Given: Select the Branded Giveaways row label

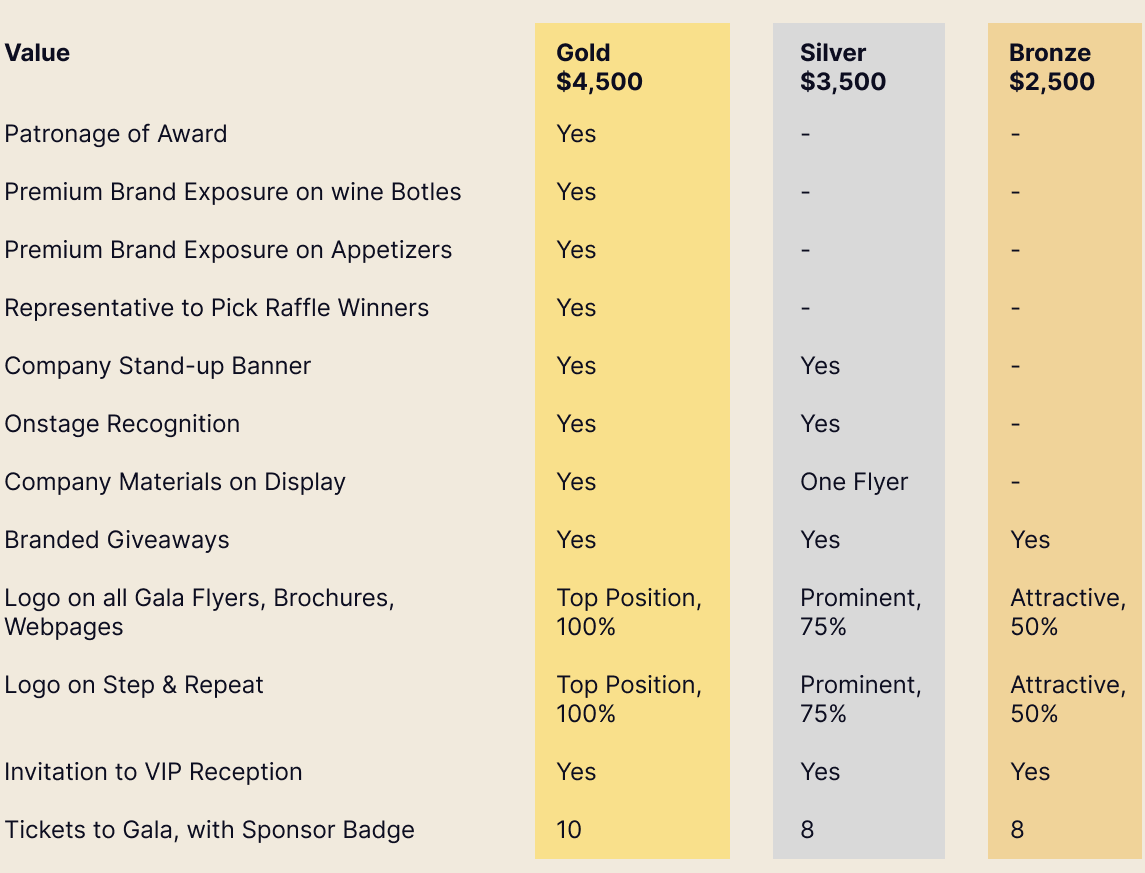Looking at the screenshot, I should click(117, 540).
